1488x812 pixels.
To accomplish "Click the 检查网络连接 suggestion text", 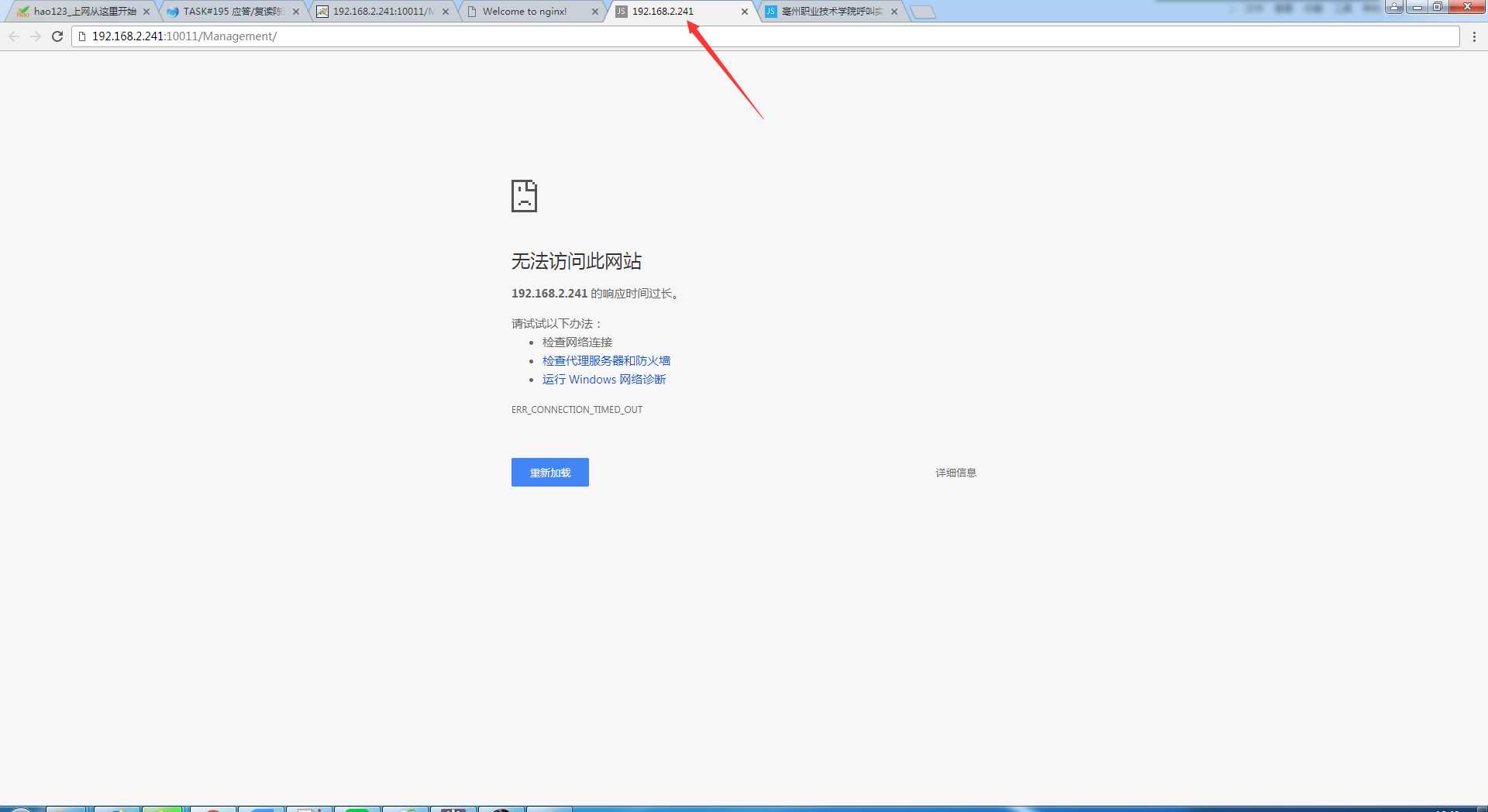I will pos(577,342).
